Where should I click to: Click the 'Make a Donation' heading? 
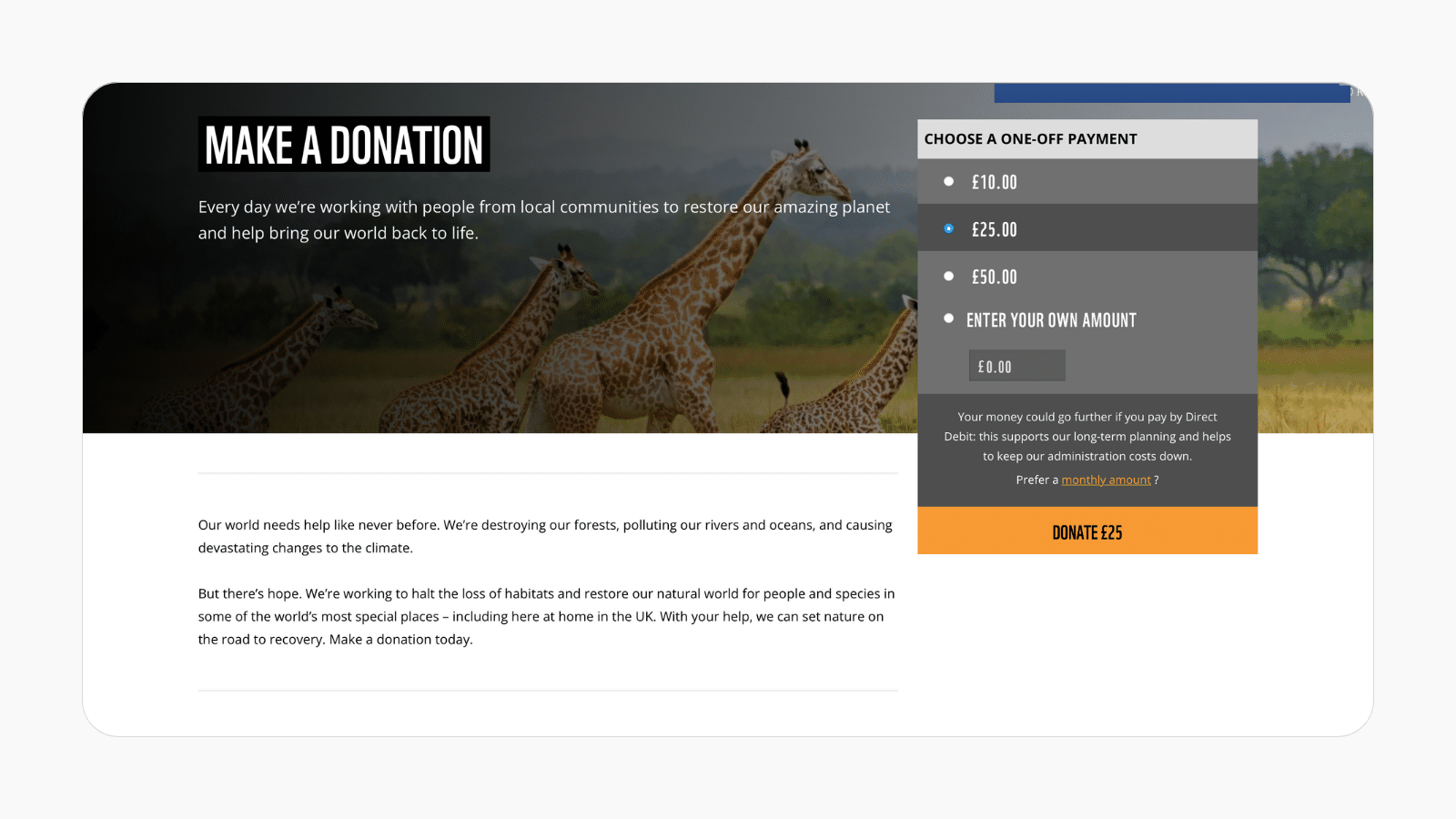[x=344, y=145]
